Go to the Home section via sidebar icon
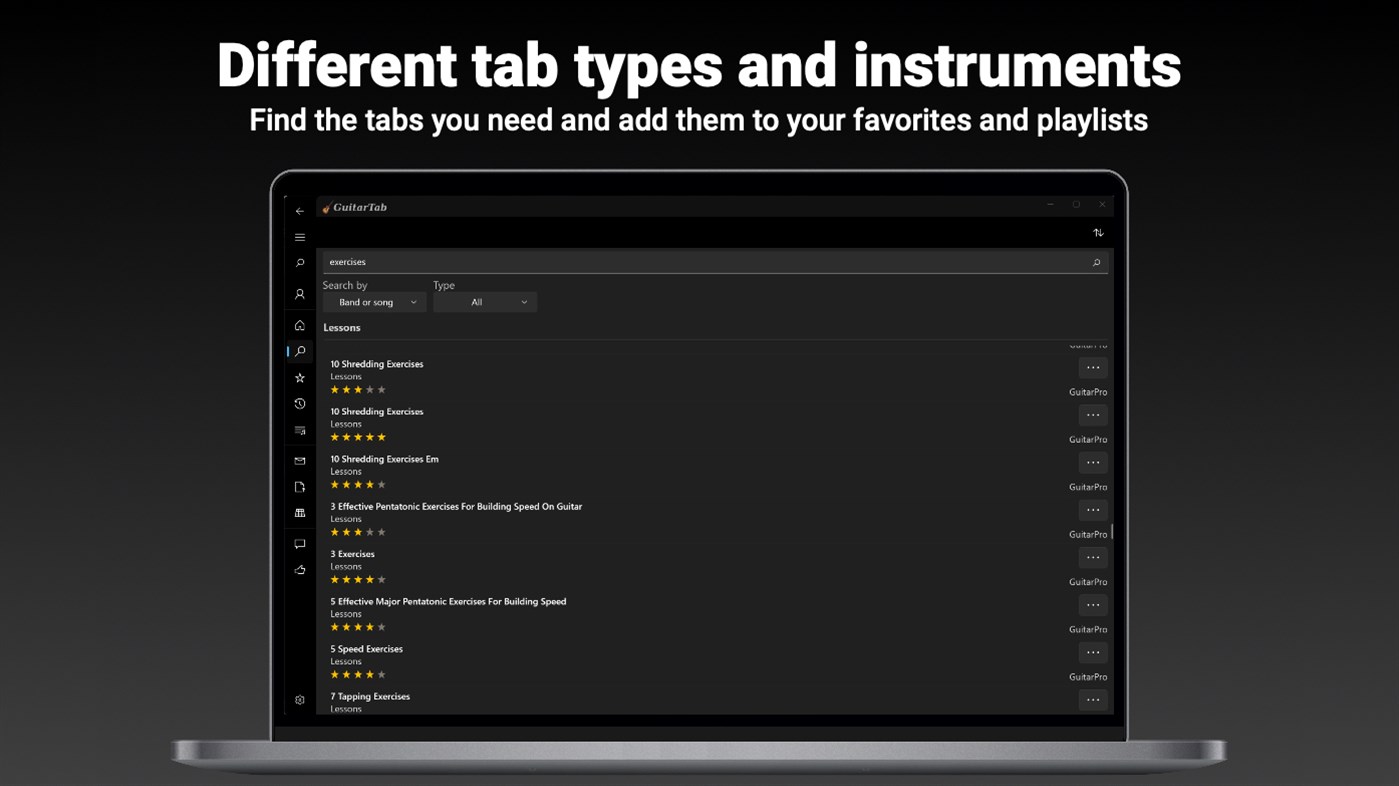The height and width of the screenshot is (786, 1399). 299,324
